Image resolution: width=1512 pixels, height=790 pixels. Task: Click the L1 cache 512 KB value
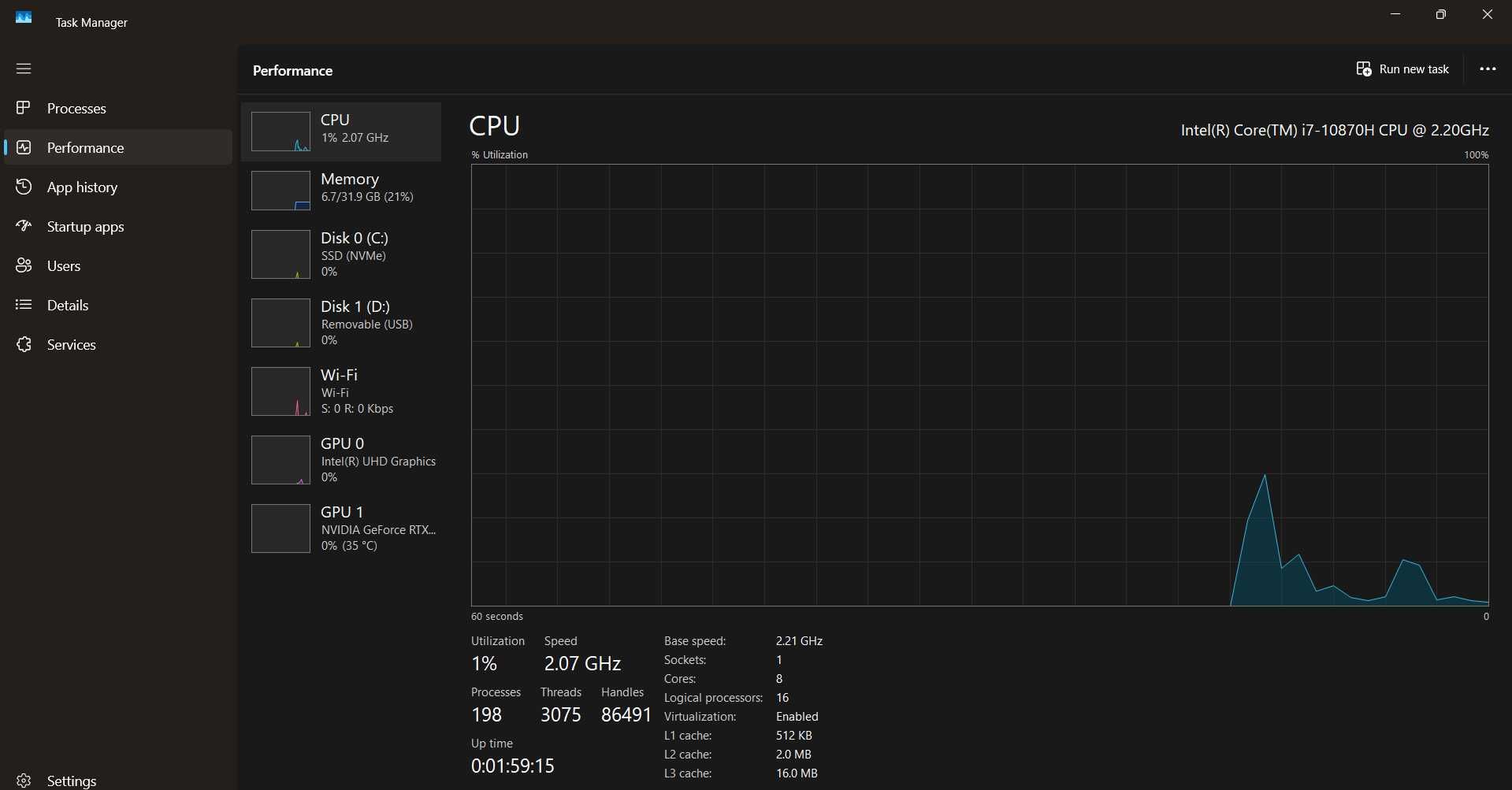click(794, 736)
